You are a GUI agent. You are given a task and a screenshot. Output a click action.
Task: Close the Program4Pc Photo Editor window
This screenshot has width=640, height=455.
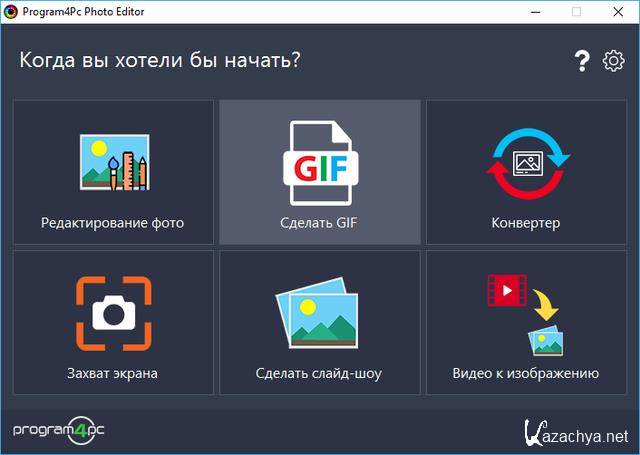pos(618,12)
